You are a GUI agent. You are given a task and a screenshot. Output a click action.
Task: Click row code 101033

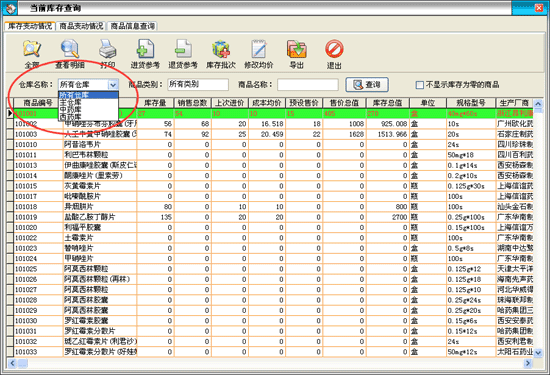coord(26,352)
